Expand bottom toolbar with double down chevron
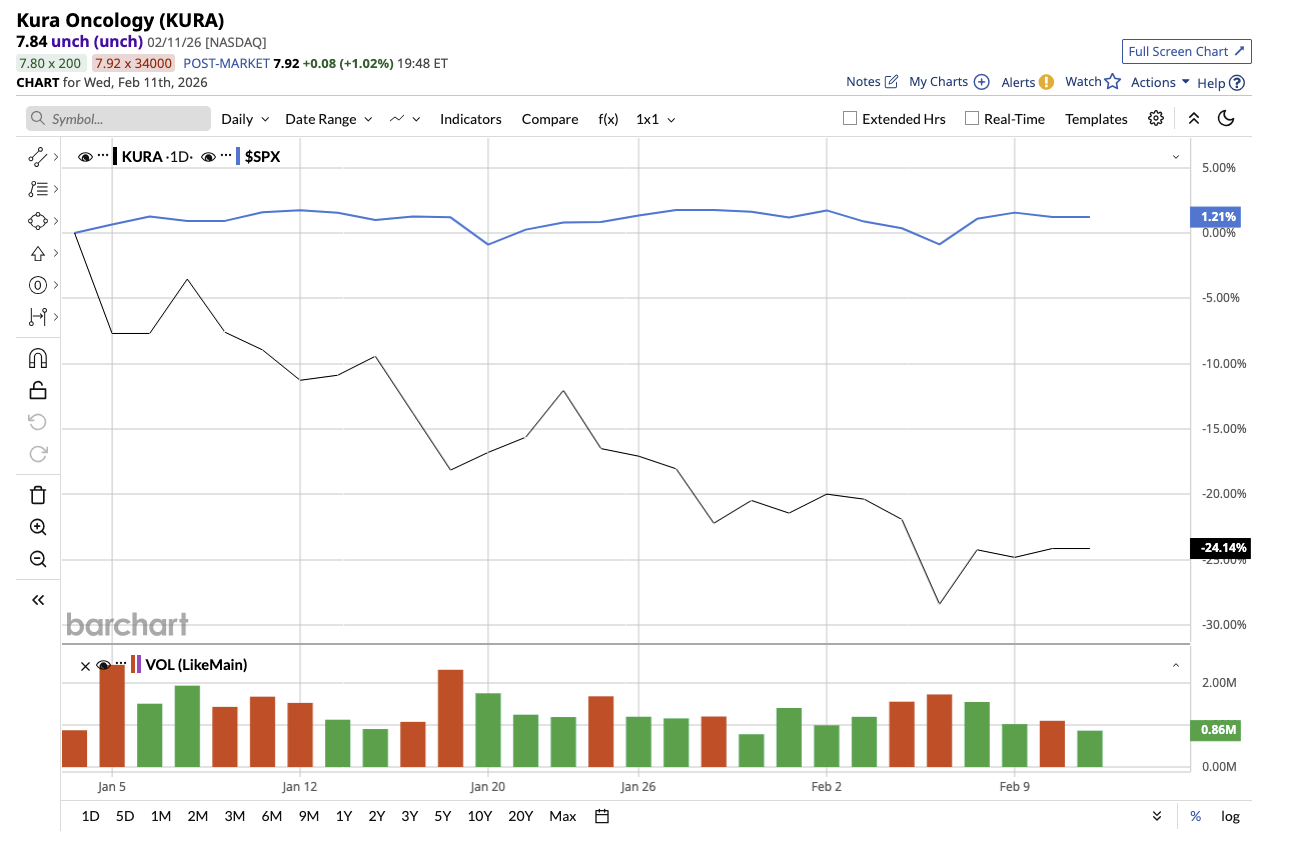This screenshot has width=1304, height=862. [x=1157, y=816]
